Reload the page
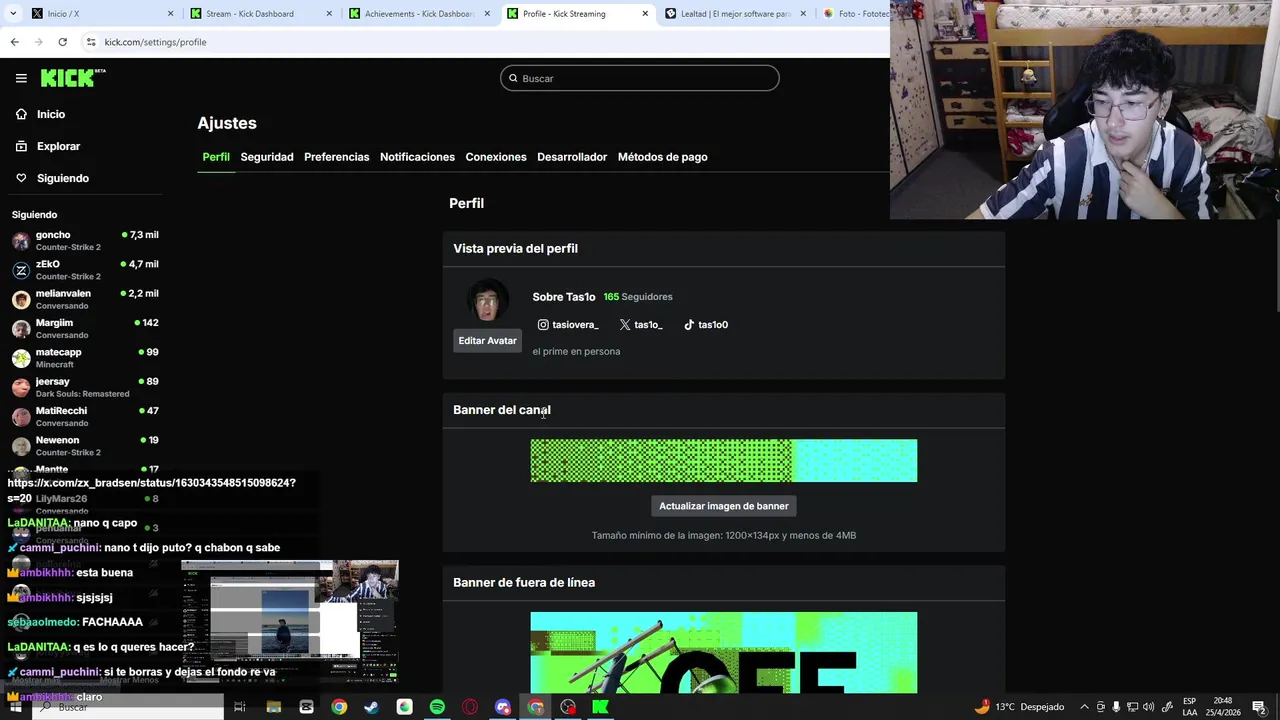 tap(62, 42)
